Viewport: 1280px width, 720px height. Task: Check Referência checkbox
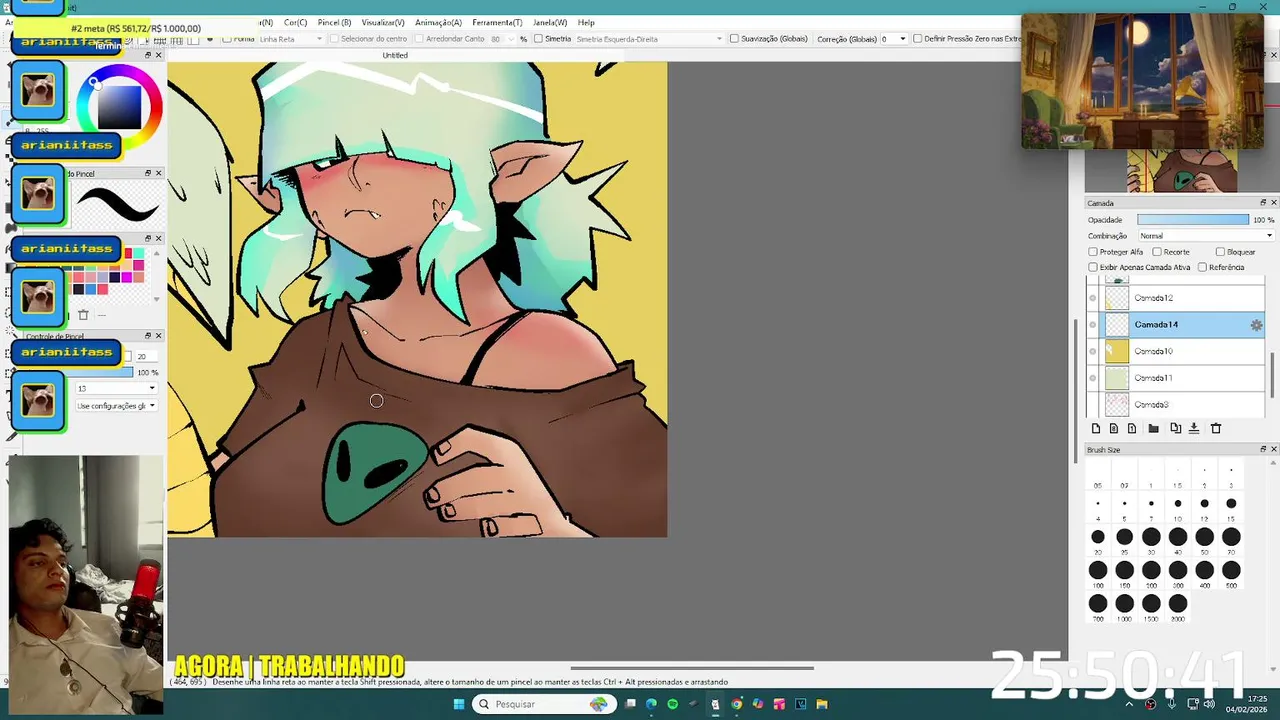(1202, 268)
